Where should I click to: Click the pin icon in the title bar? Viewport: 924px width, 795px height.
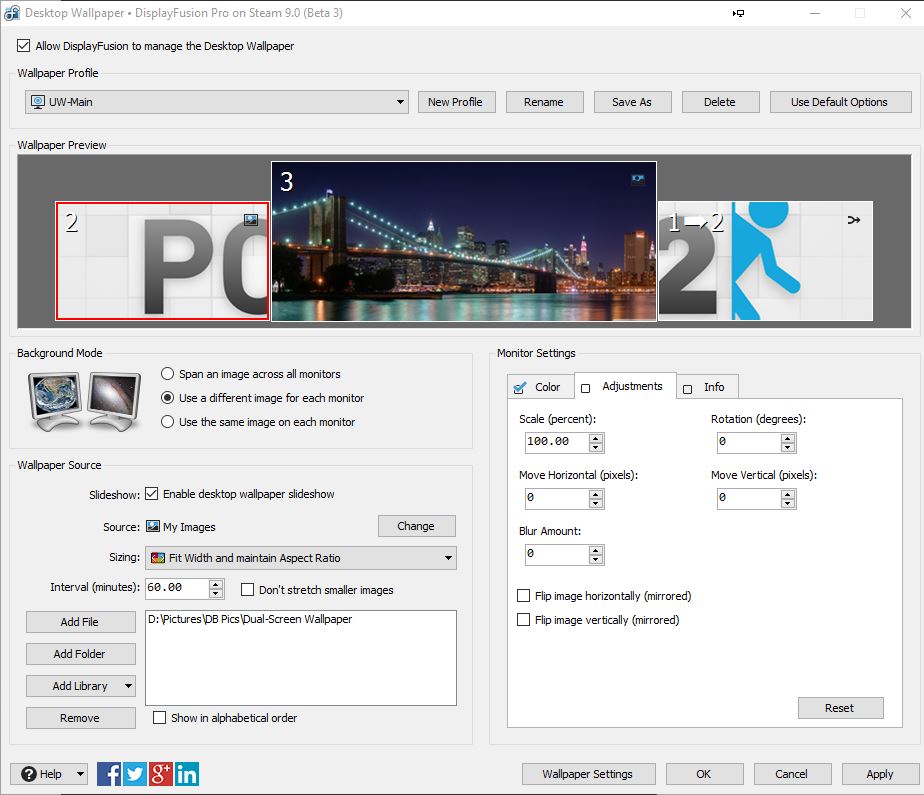(738, 13)
